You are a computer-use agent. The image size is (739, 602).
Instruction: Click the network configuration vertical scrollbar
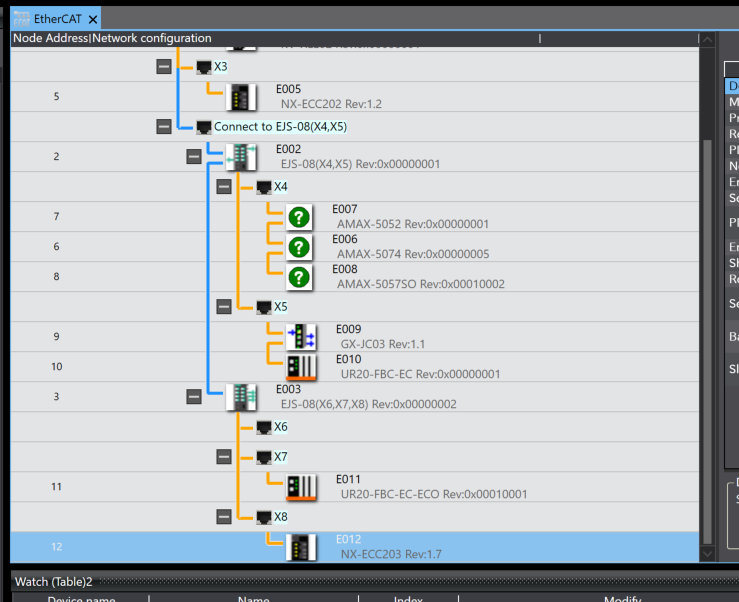[709, 300]
